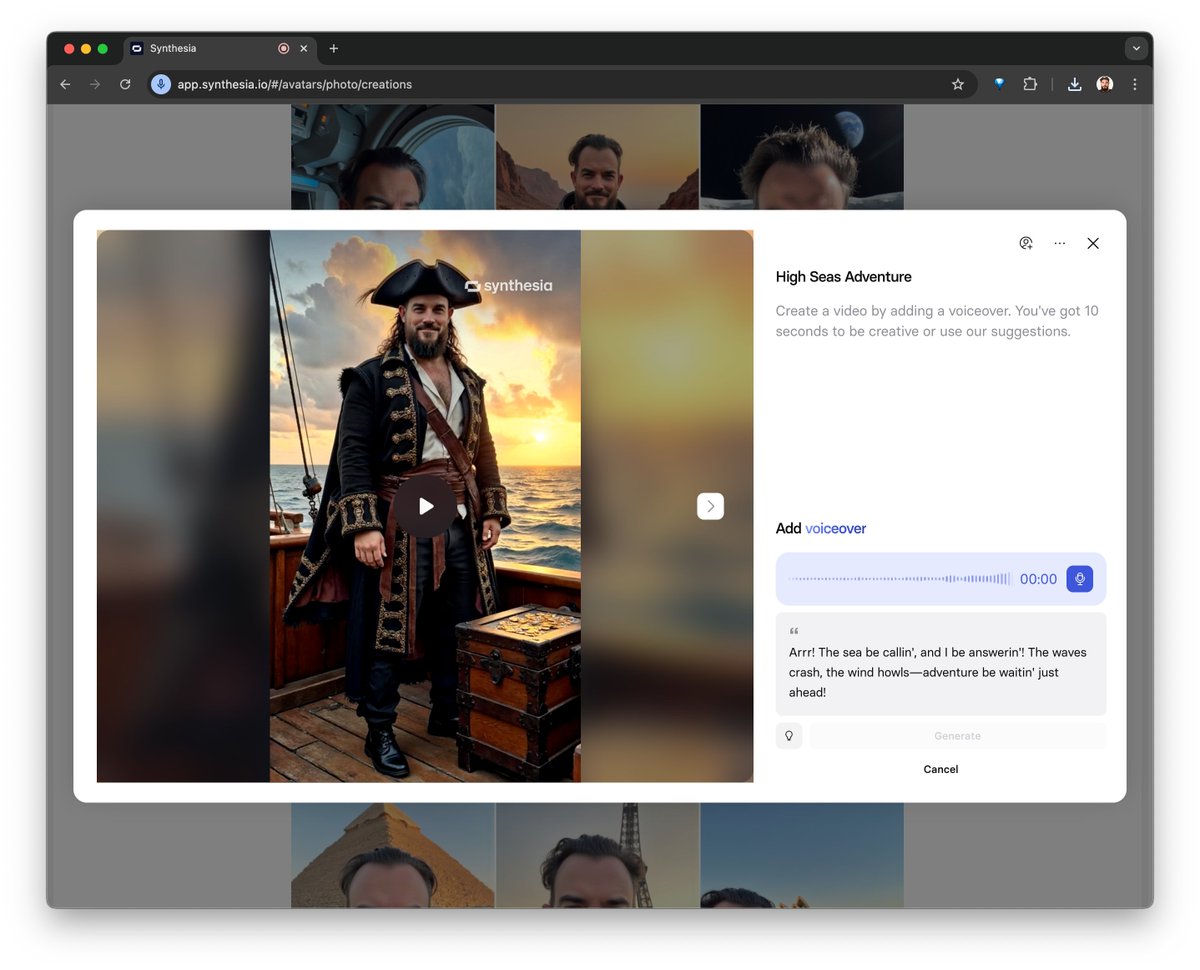Start recording with the microphone button
1200x970 pixels.
tap(1079, 579)
